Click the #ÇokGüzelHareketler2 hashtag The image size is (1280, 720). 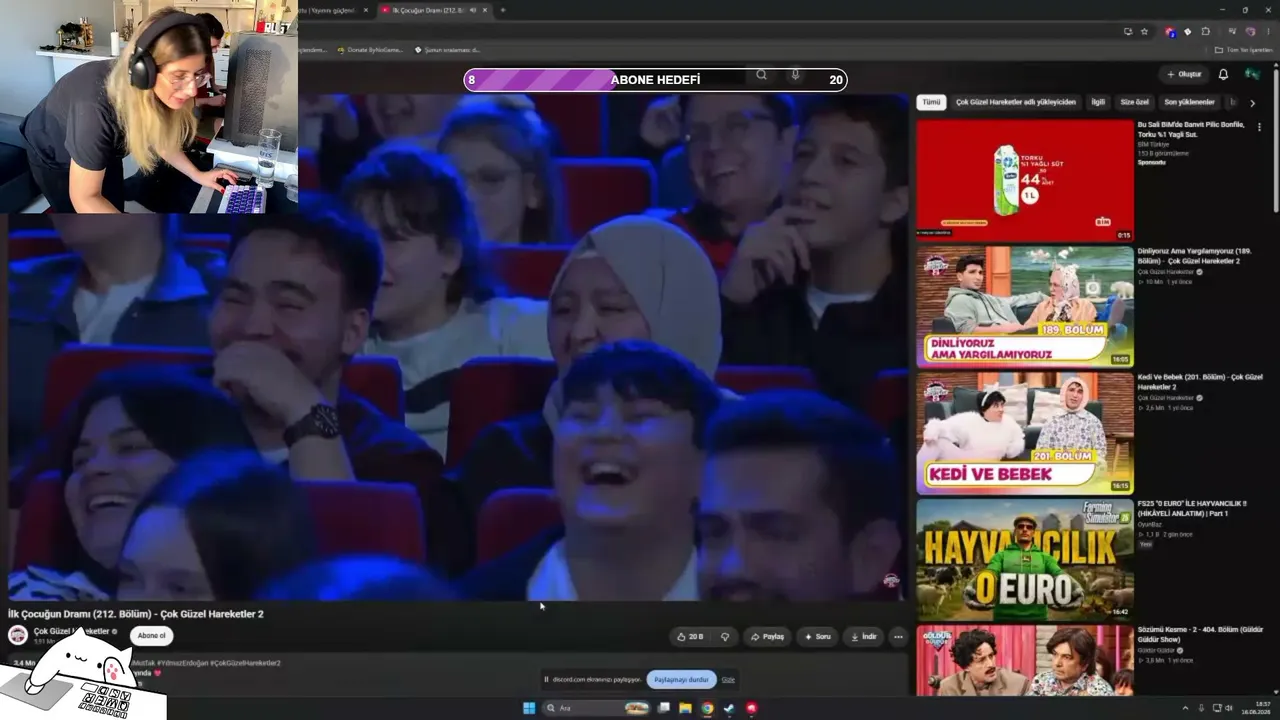(245, 663)
